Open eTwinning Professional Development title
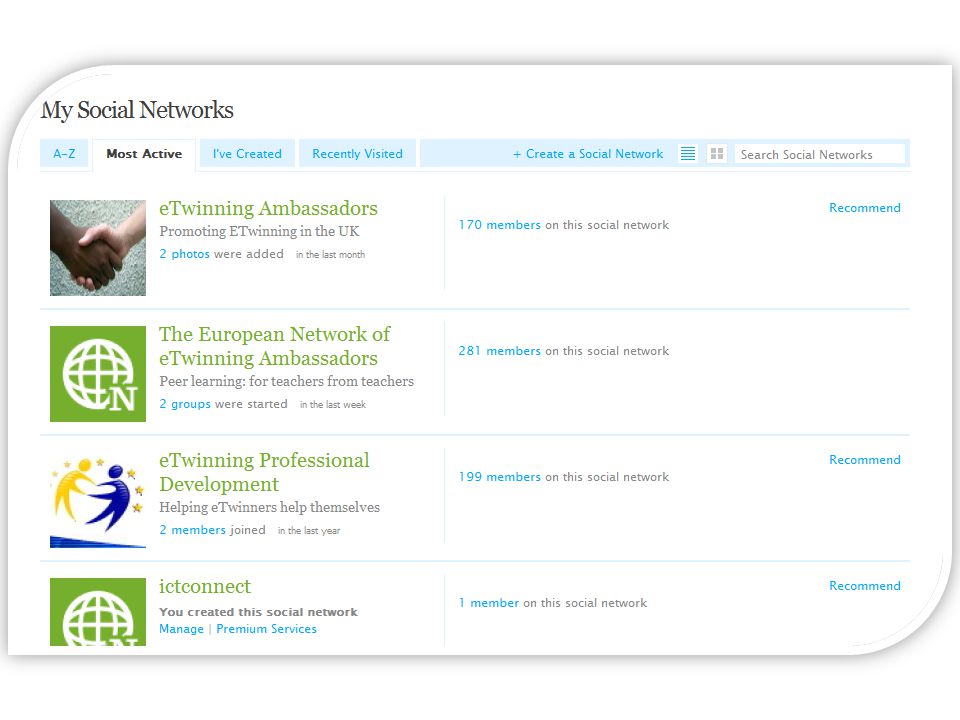 [264, 472]
